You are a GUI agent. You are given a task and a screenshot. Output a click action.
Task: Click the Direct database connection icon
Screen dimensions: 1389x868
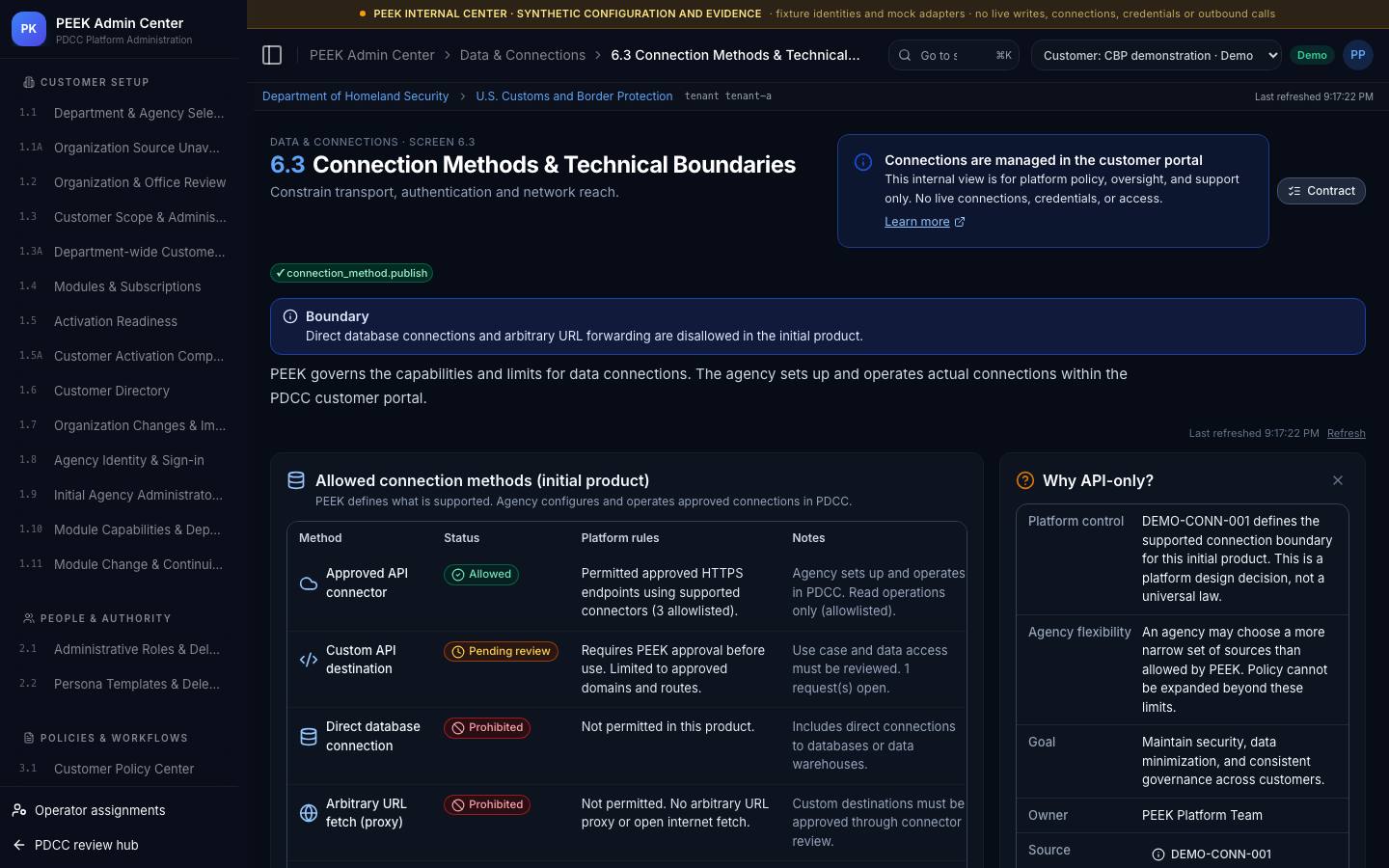click(x=309, y=737)
